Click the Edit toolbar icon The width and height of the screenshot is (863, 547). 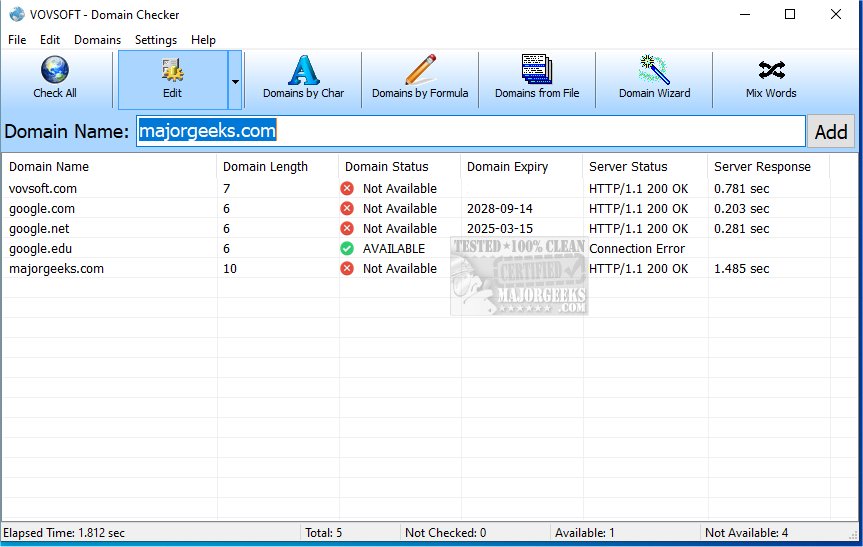click(x=172, y=71)
